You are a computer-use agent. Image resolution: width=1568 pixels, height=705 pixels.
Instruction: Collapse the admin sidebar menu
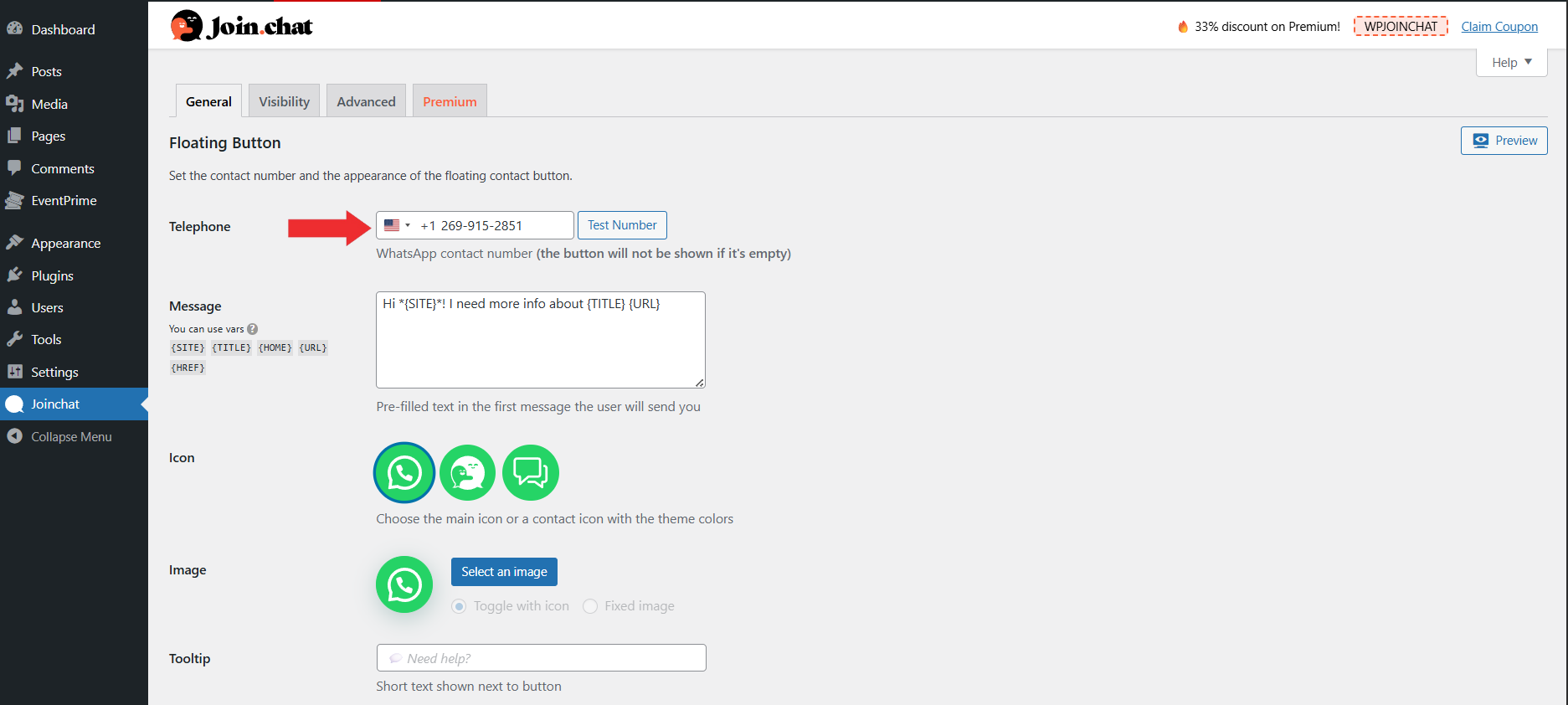point(71,437)
